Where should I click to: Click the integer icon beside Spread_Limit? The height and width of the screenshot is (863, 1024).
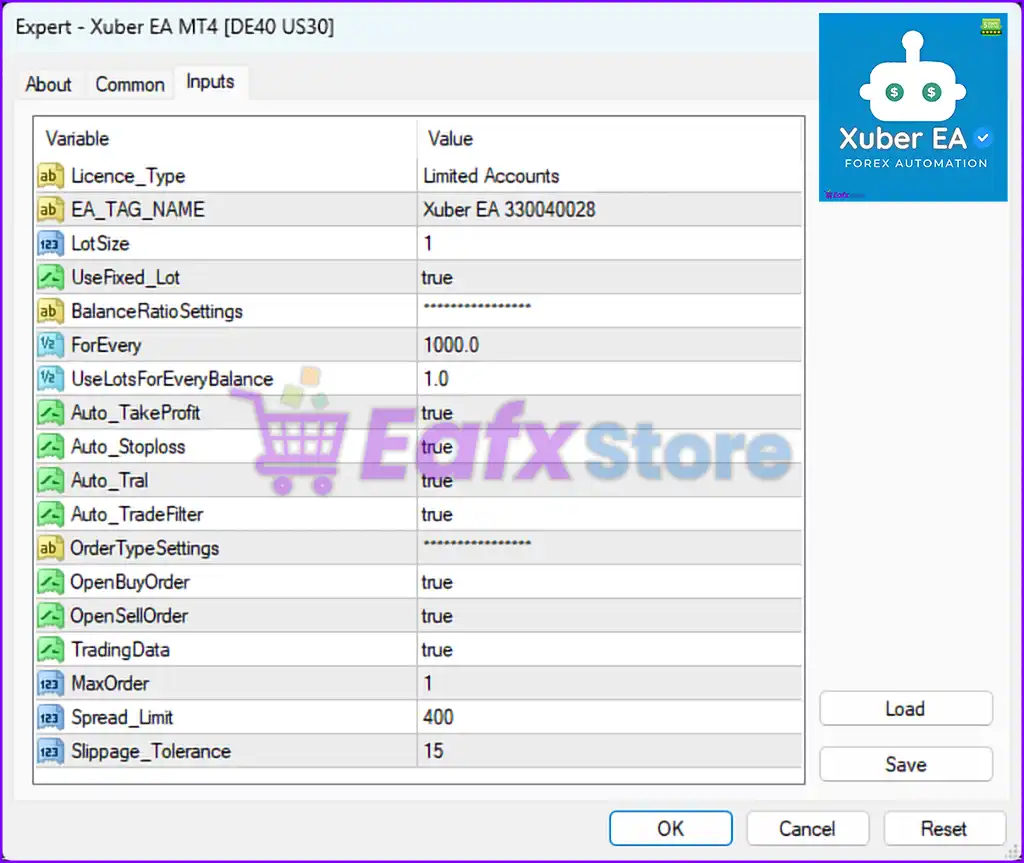[50, 717]
